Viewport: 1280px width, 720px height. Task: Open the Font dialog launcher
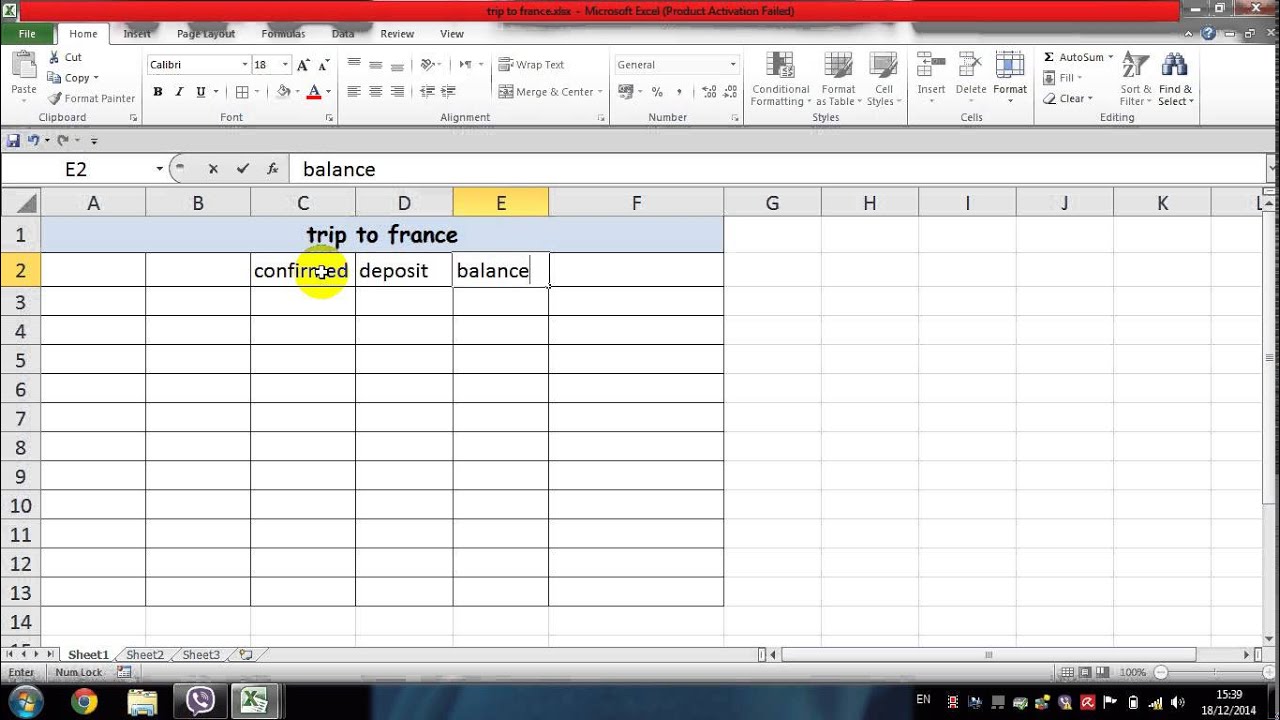[x=330, y=118]
